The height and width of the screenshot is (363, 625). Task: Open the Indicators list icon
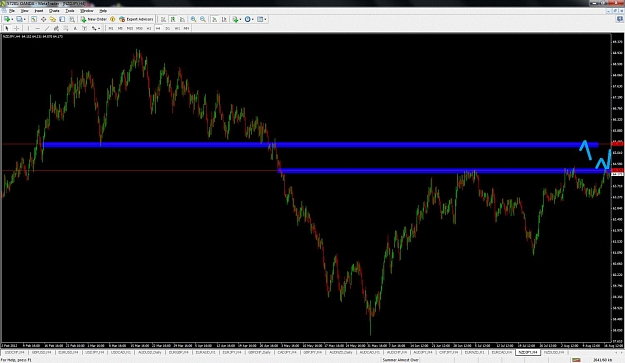coord(235,19)
